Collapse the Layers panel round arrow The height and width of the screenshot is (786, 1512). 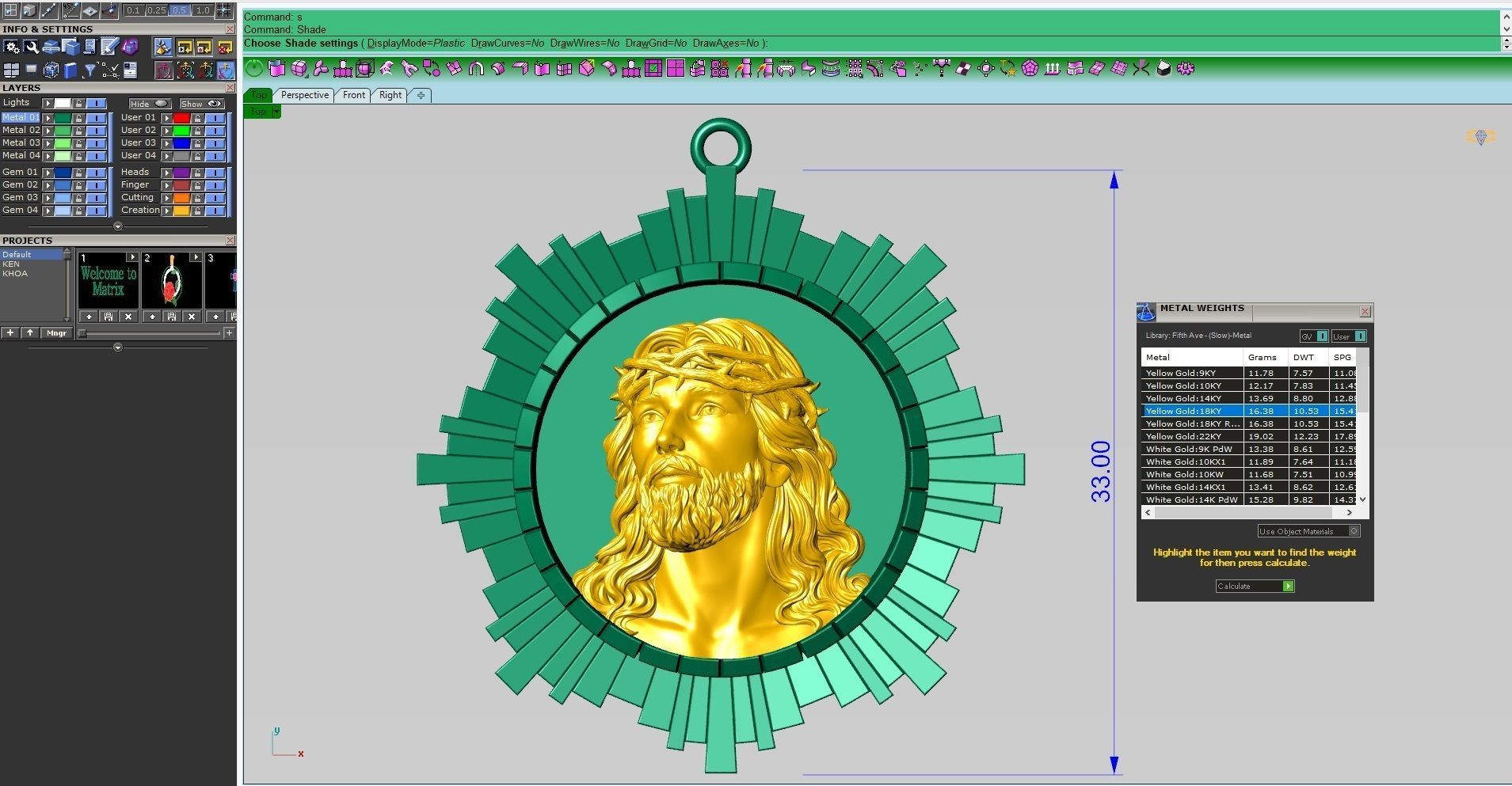118,226
